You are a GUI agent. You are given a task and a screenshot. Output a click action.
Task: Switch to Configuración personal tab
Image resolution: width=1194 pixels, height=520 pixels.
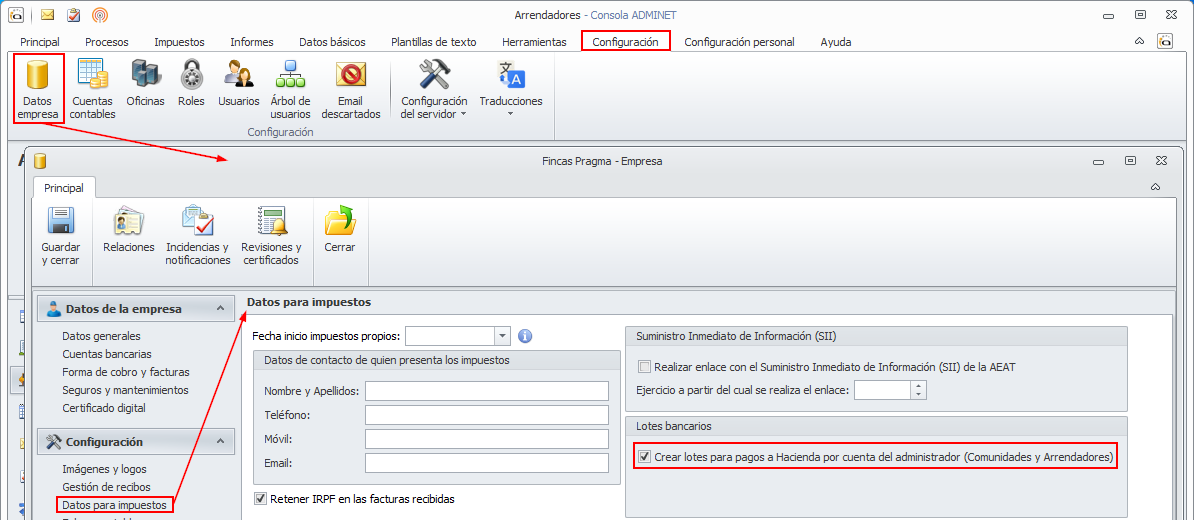point(739,42)
